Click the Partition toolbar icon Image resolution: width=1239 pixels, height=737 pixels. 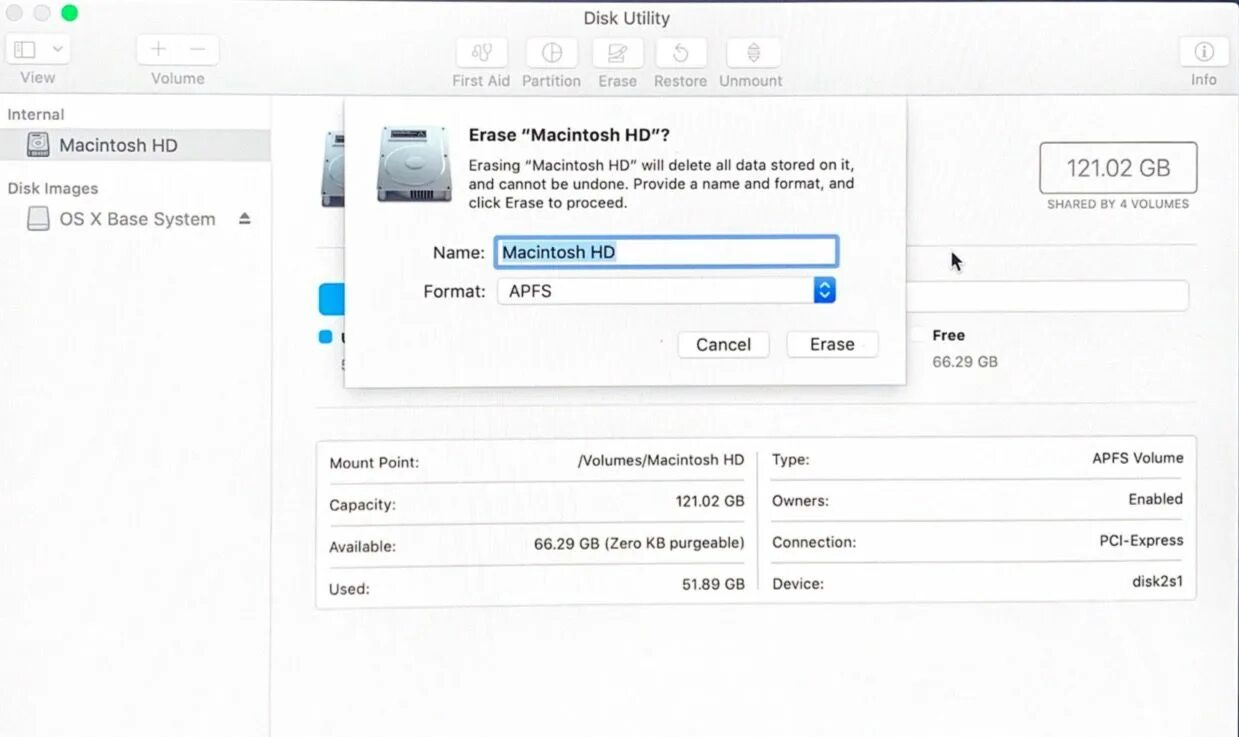pos(551,52)
